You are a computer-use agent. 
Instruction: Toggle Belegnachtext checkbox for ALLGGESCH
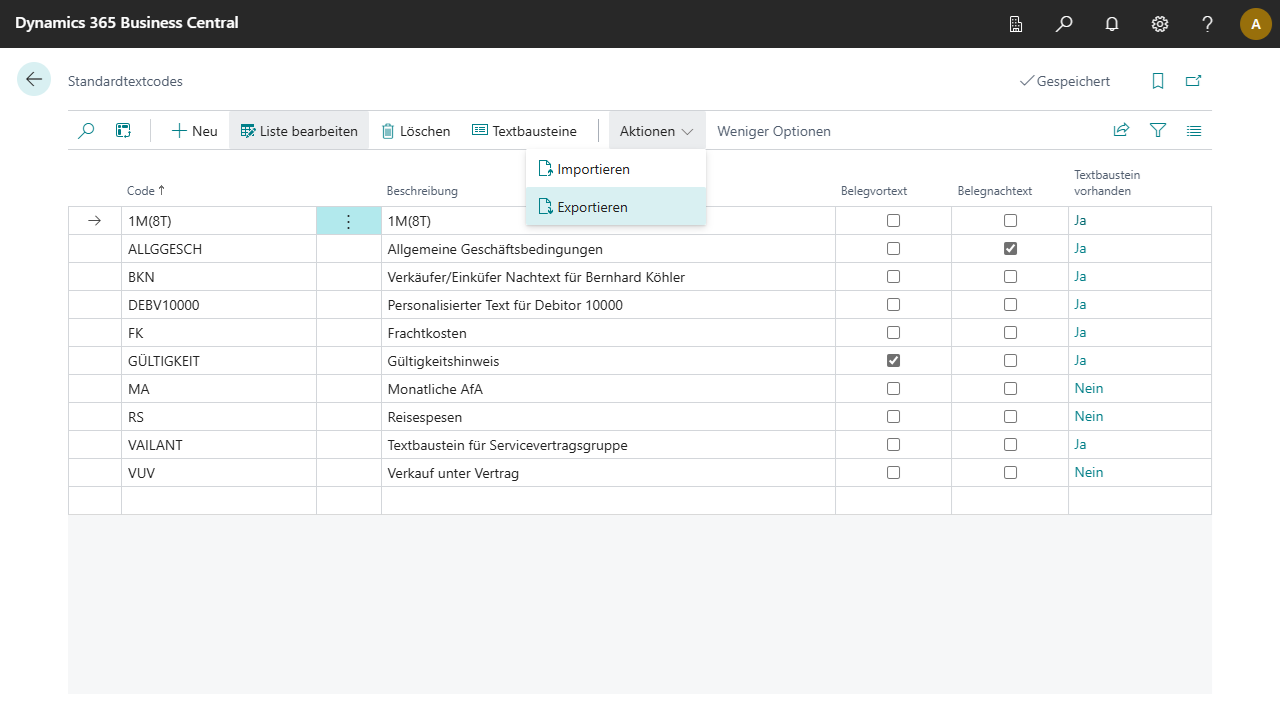click(1010, 248)
